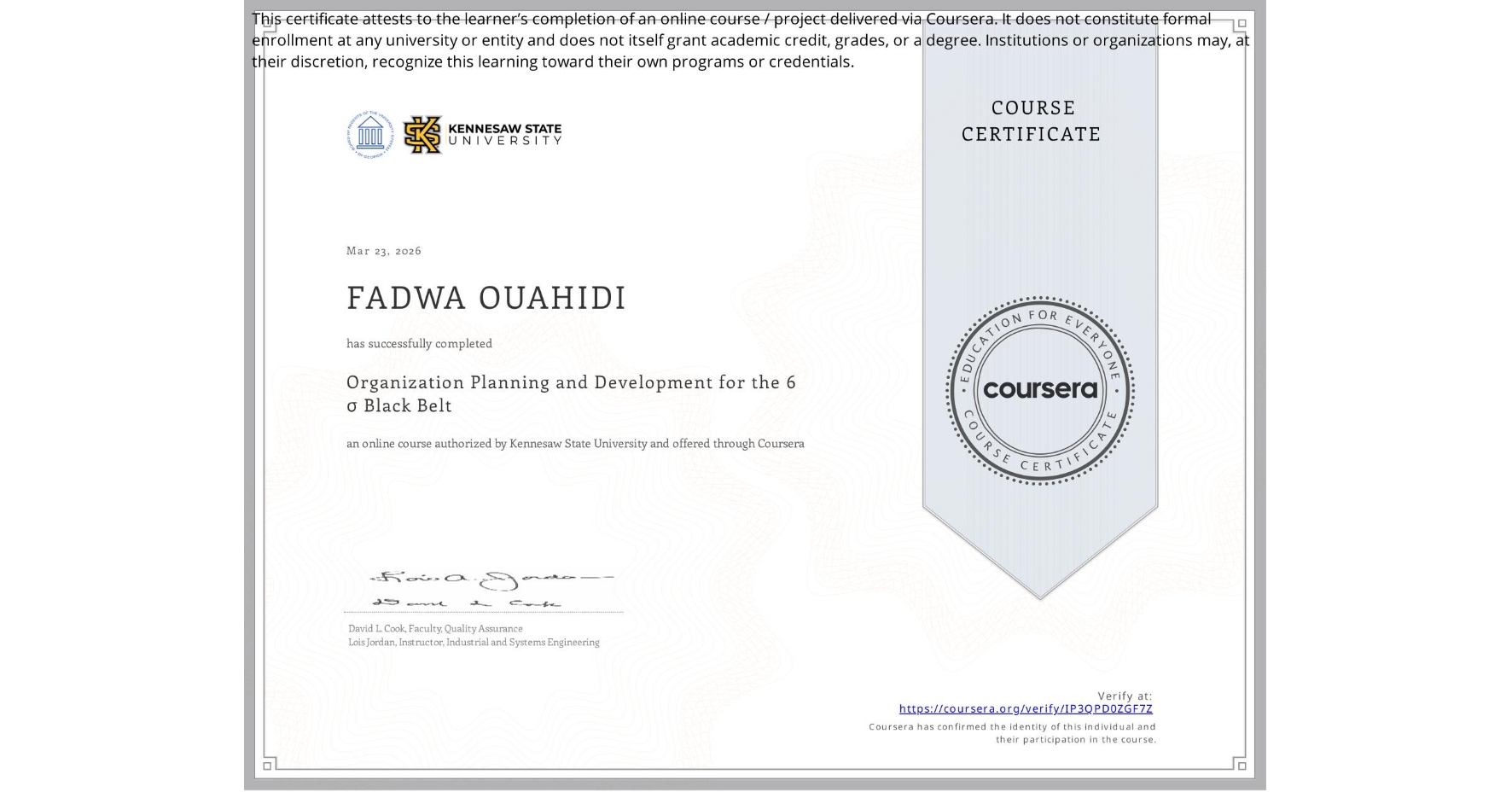Click Lois Jordan instructor credit line
Screen dimensions: 1512x792
474,642
